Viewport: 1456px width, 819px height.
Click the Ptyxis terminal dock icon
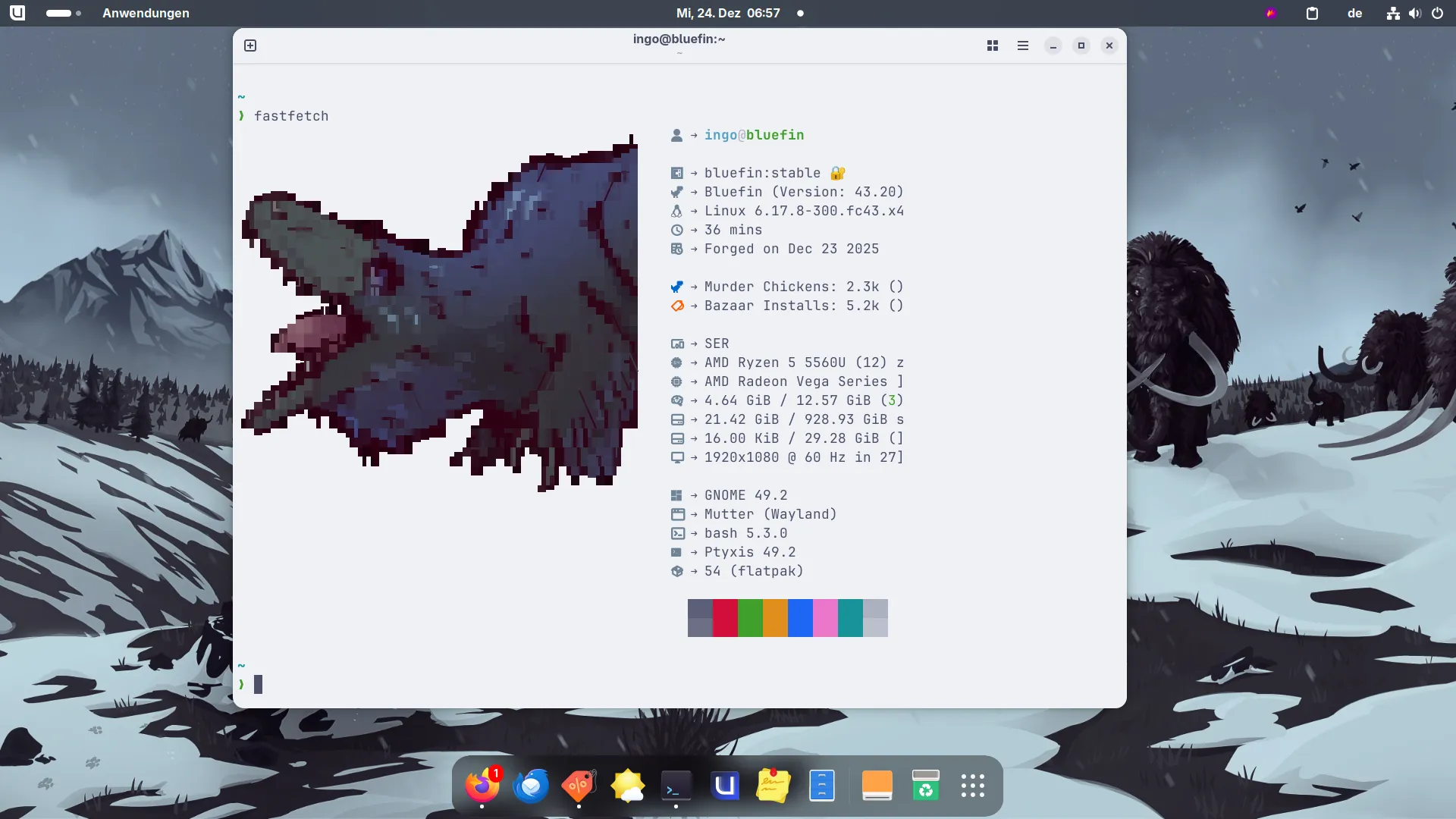tap(676, 786)
